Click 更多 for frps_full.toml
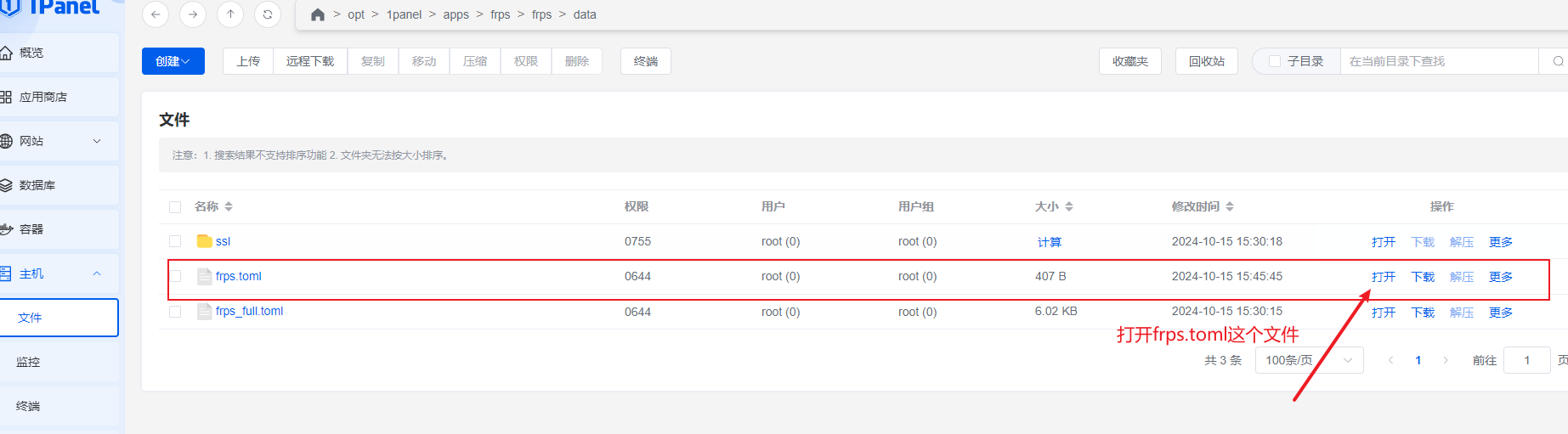 (x=1501, y=313)
